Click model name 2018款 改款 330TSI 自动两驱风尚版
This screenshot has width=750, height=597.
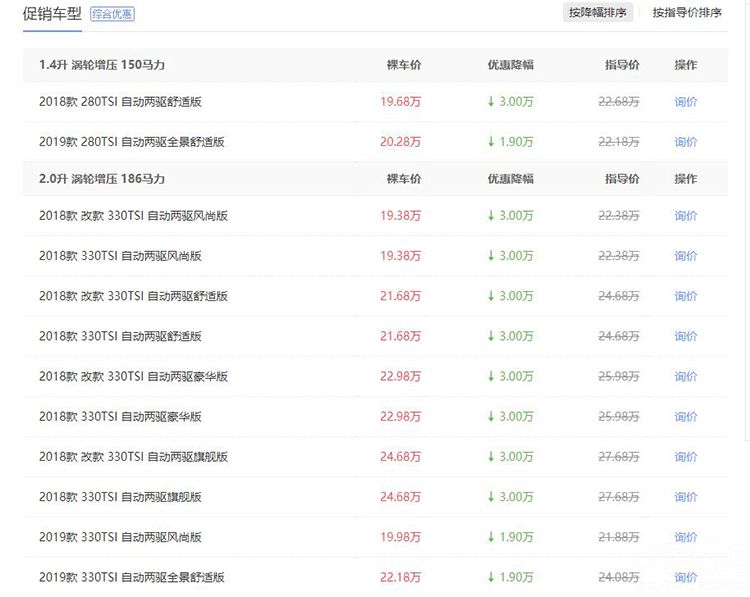point(133,216)
